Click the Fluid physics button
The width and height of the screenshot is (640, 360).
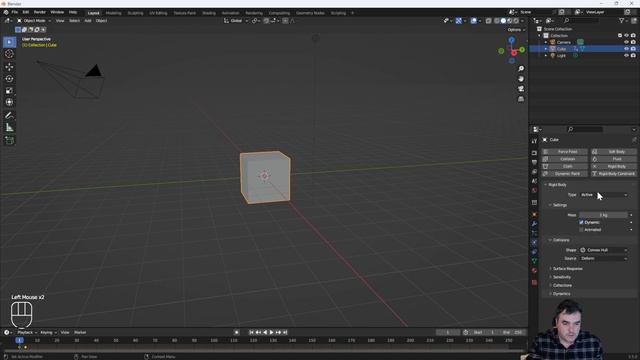pos(613,159)
